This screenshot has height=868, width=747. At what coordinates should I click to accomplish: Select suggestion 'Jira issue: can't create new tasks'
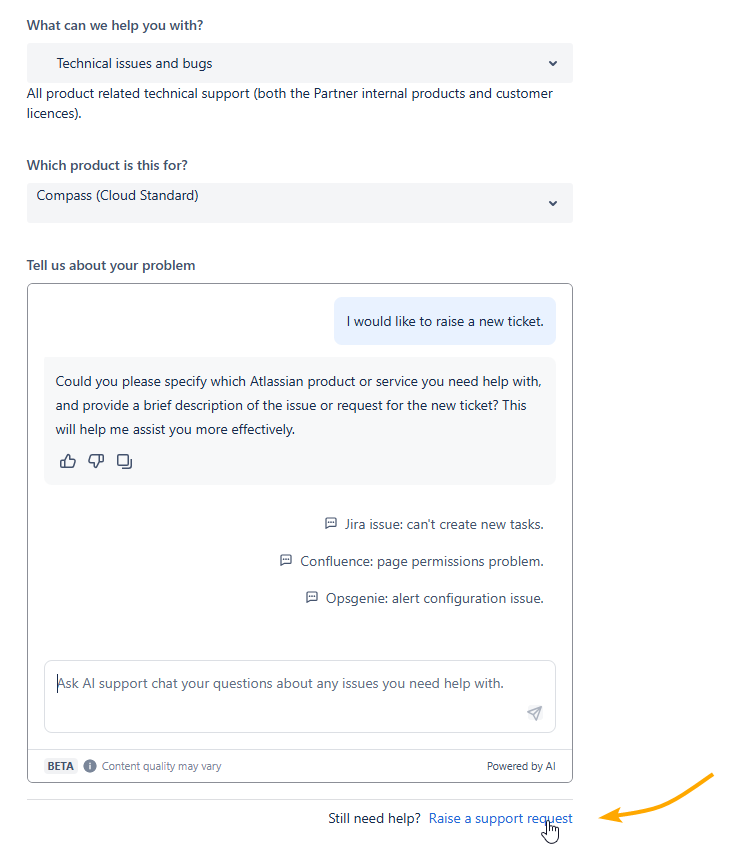444,524
